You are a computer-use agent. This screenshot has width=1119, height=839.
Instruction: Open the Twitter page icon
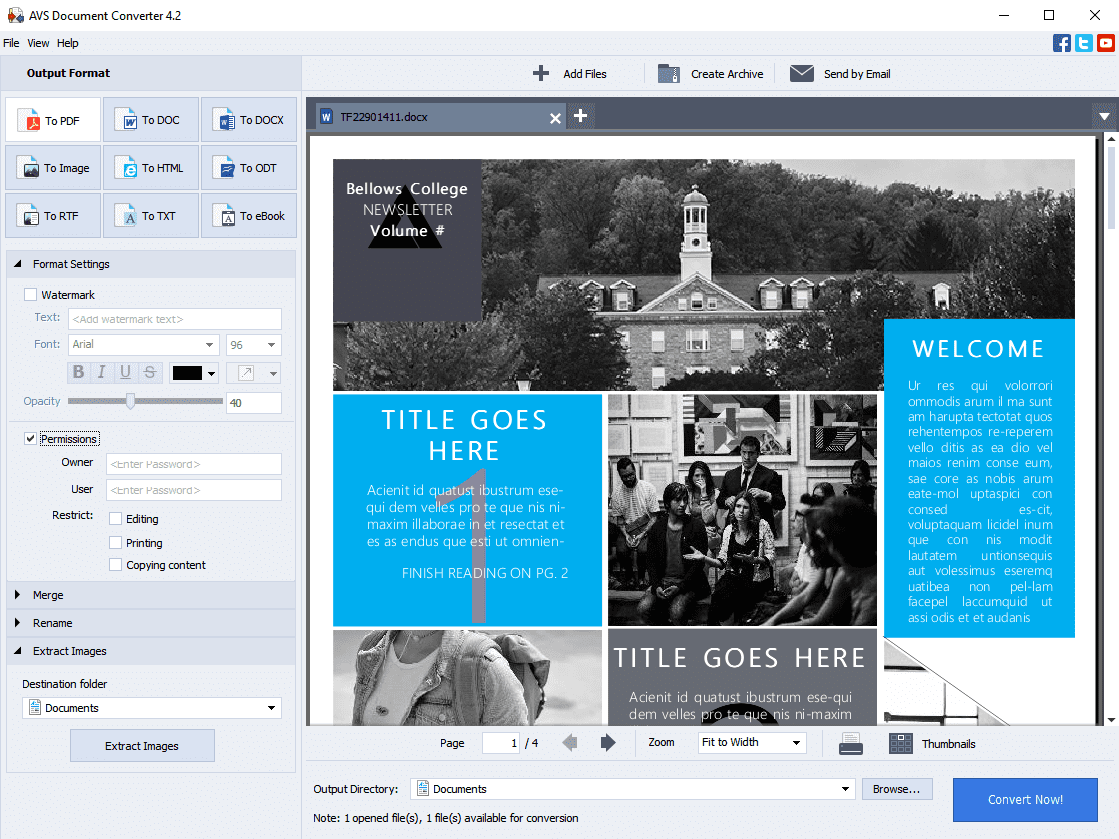point(1084,43)
